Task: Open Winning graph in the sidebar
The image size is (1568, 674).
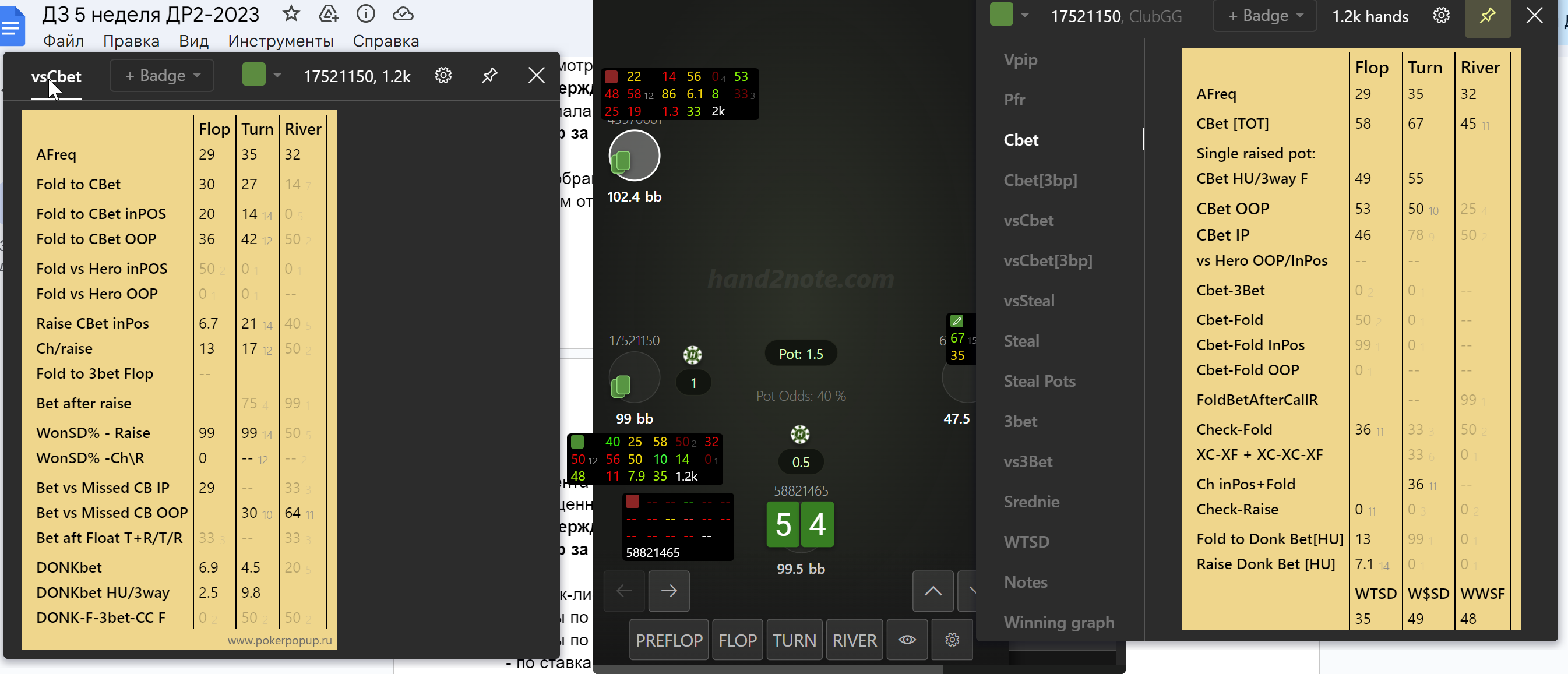Action: (1059, 622)
